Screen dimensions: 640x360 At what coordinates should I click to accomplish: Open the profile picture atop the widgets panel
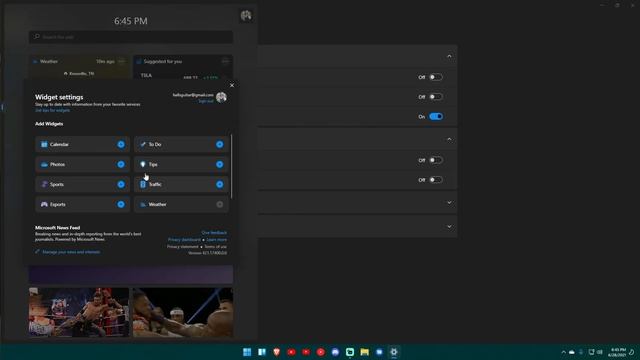[x=246, y=16]
